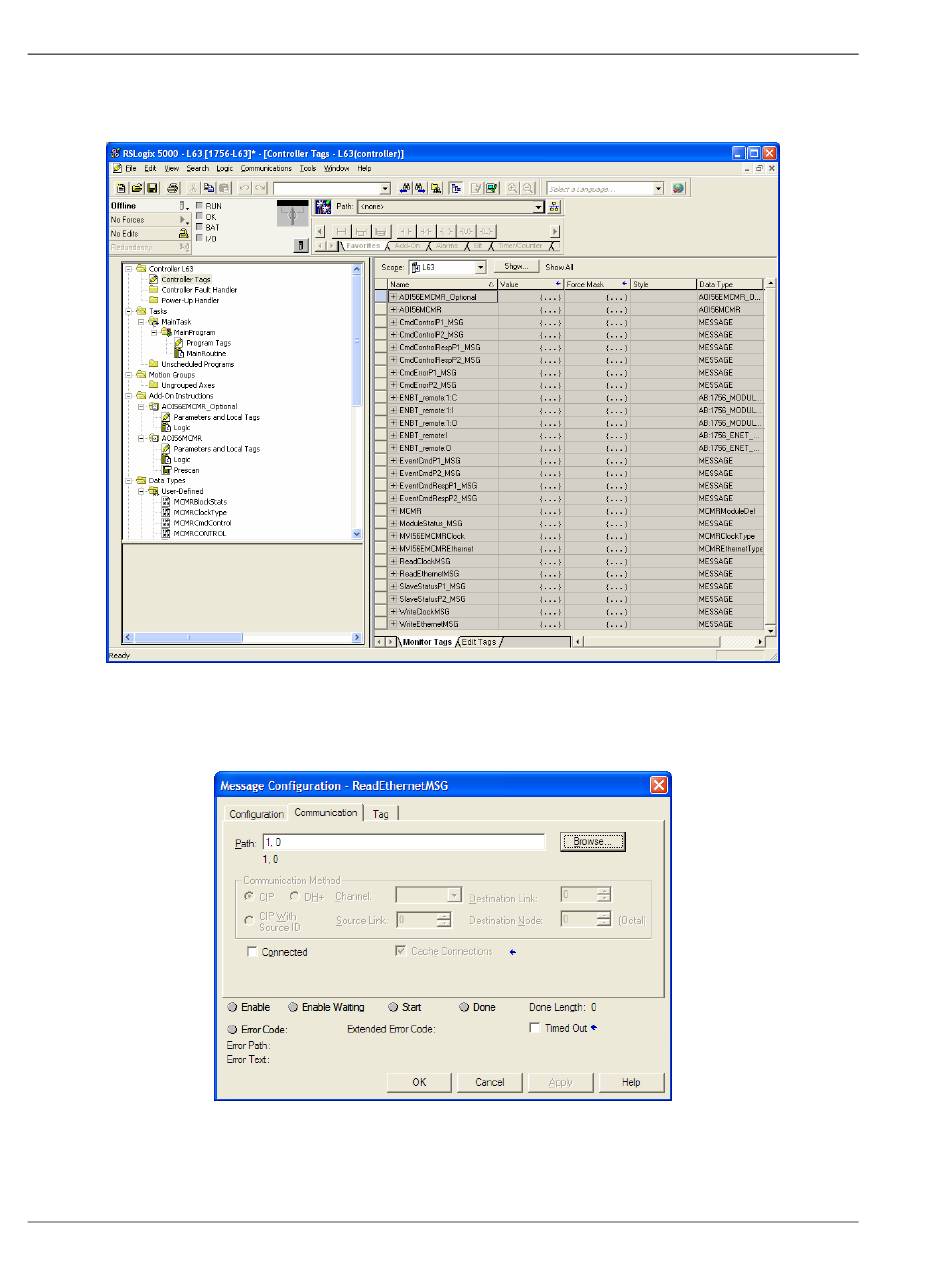Click the MCMRClockType data type icon
This screenshot has width=950, height=1267.
(x=165, y=512)
